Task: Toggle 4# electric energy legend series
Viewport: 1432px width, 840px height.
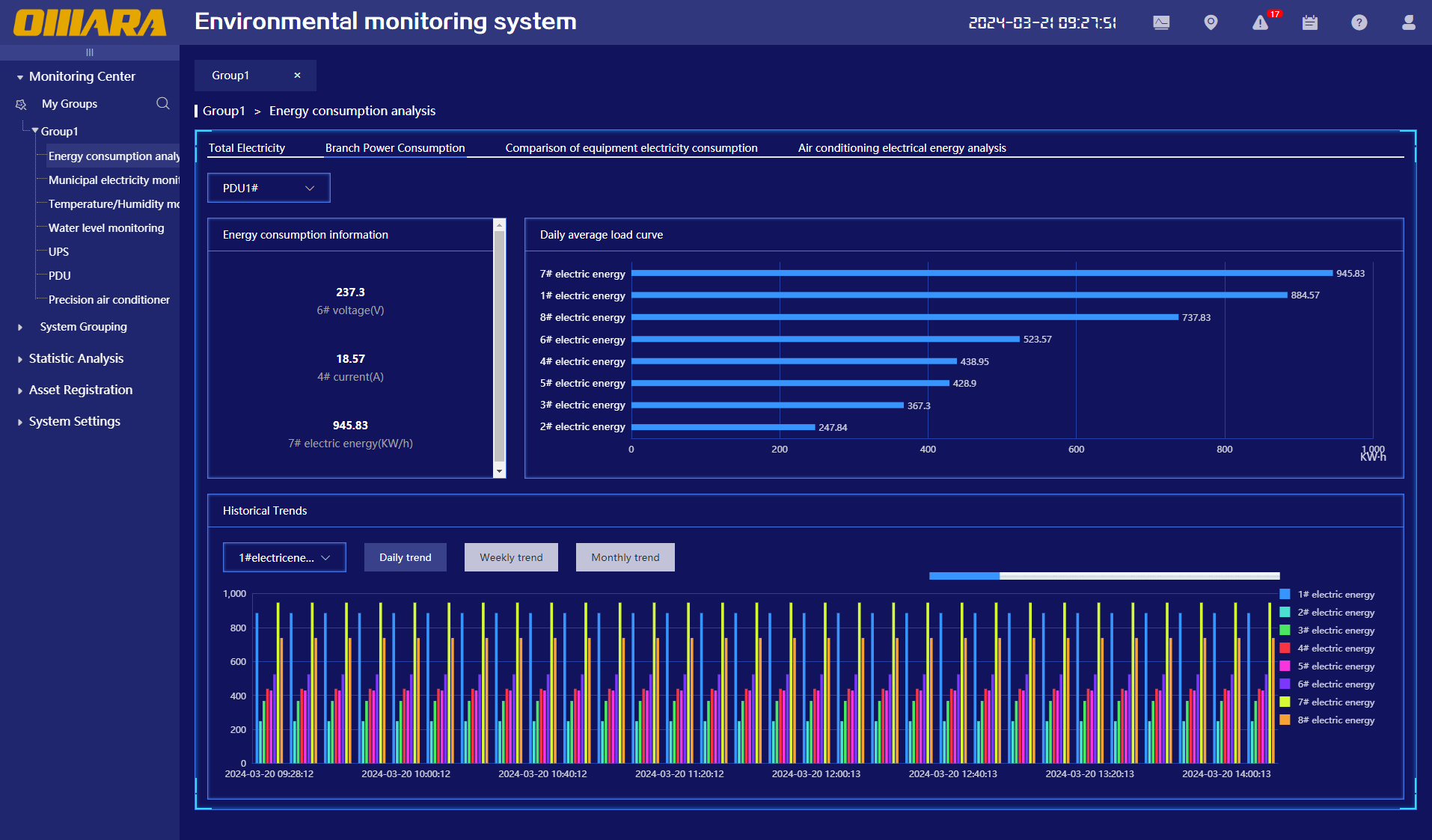Action: tap(1335, 649)
